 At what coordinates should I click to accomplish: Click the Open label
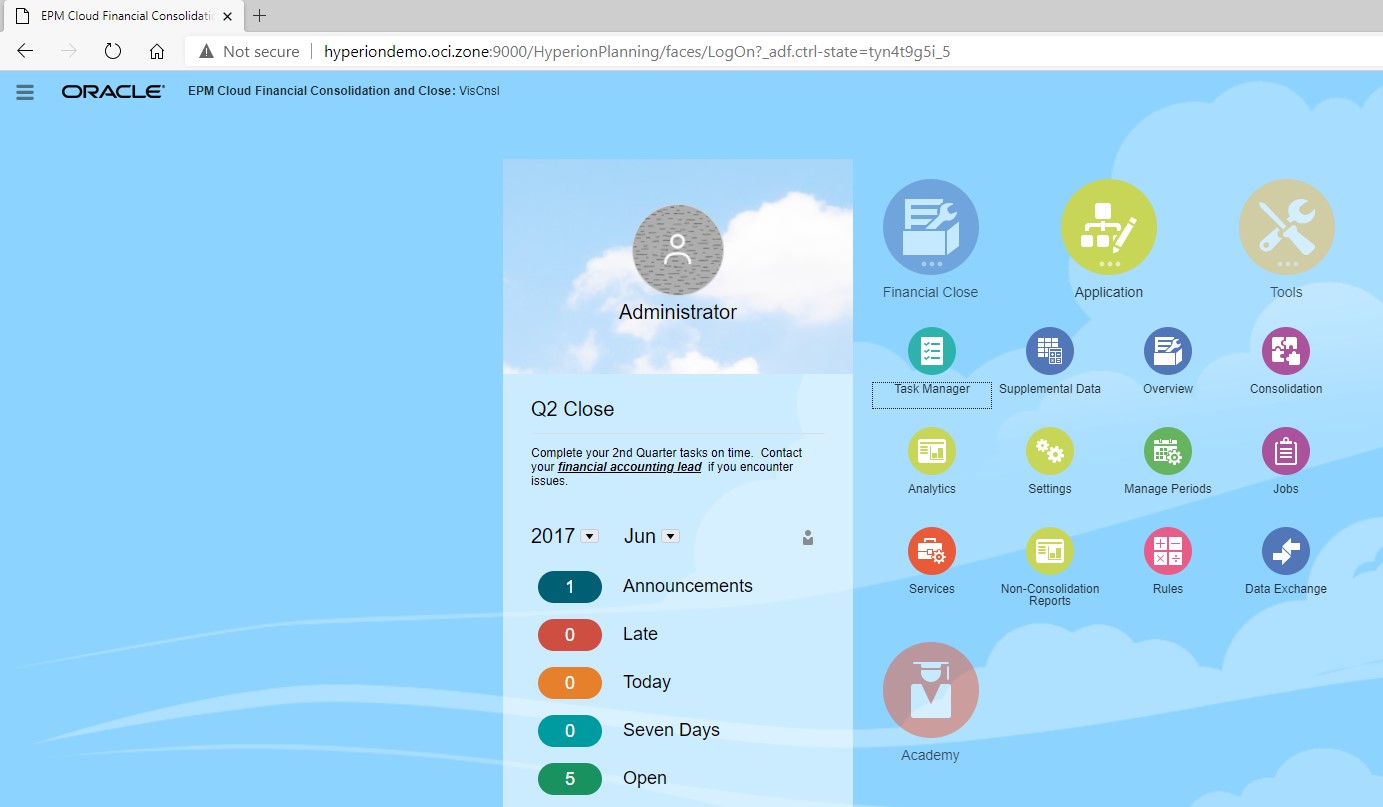coord(645,778)
